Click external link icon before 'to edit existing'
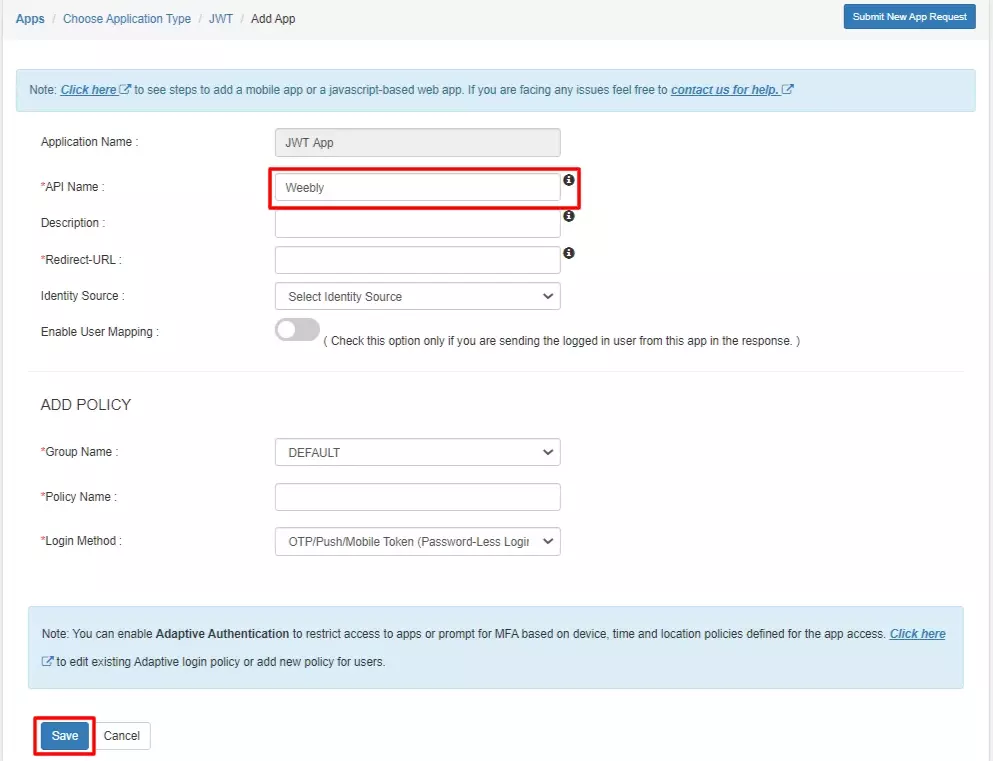 point(47,661)
